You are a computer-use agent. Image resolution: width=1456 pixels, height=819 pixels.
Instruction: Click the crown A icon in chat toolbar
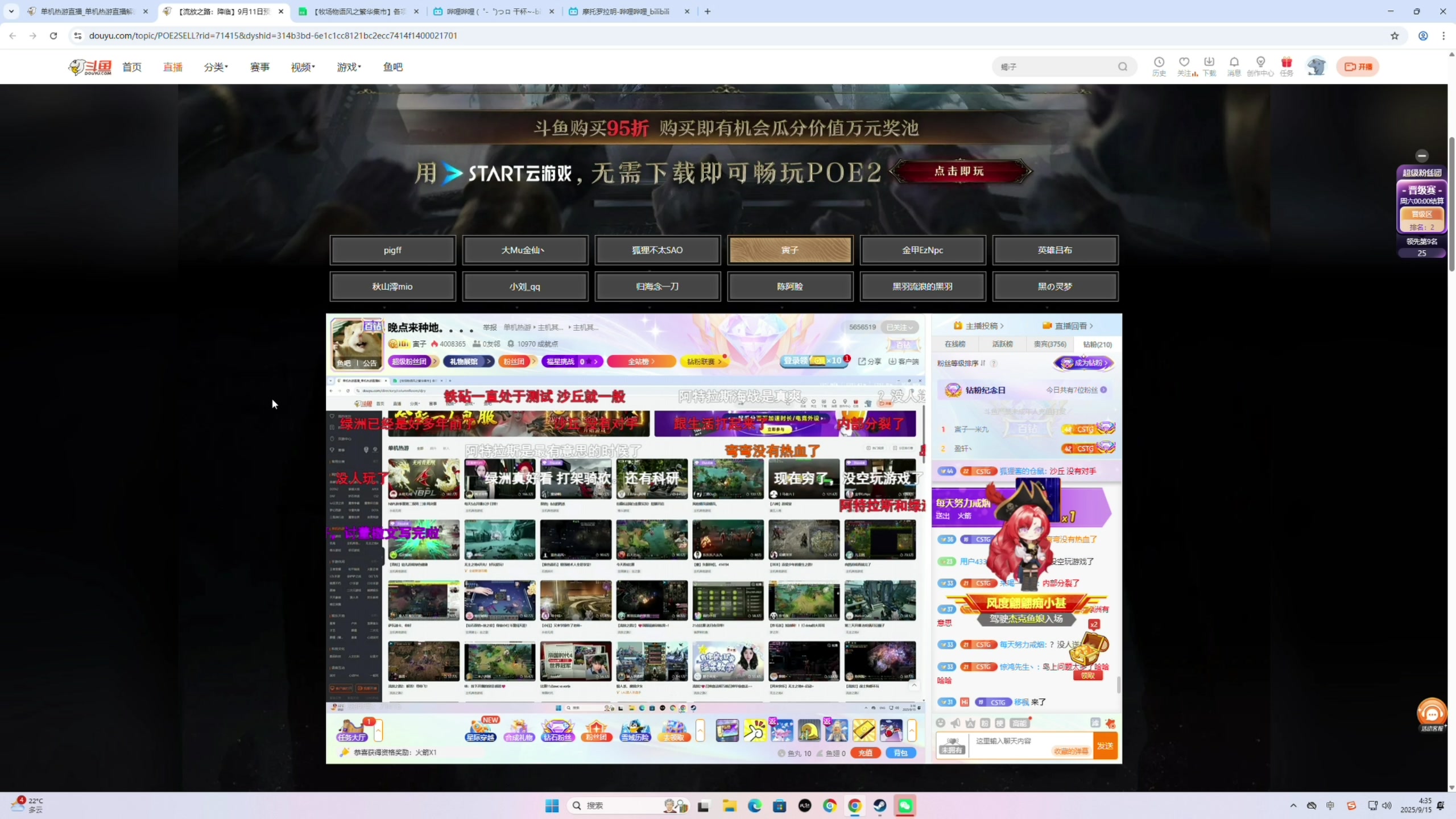click(970, 723)
